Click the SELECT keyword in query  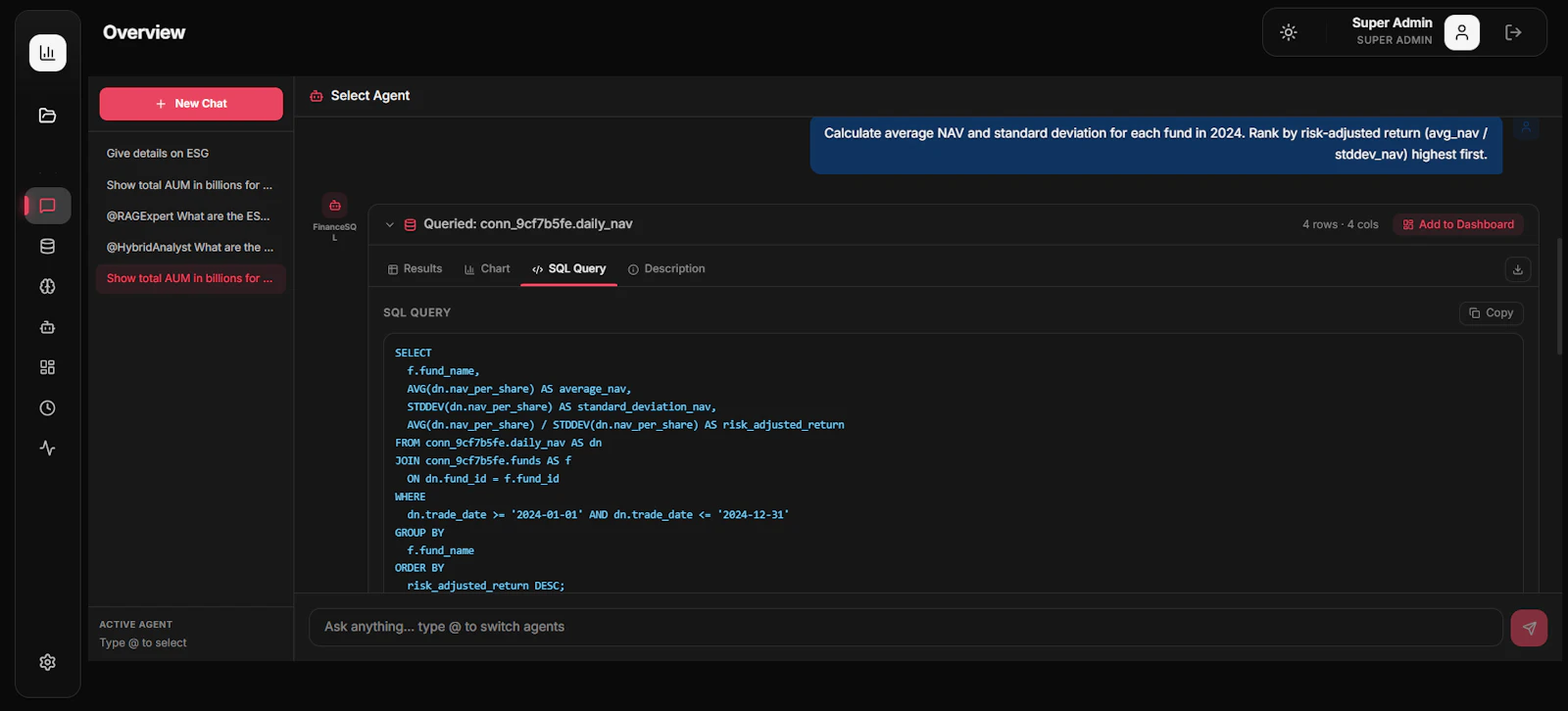pos(413,353)
